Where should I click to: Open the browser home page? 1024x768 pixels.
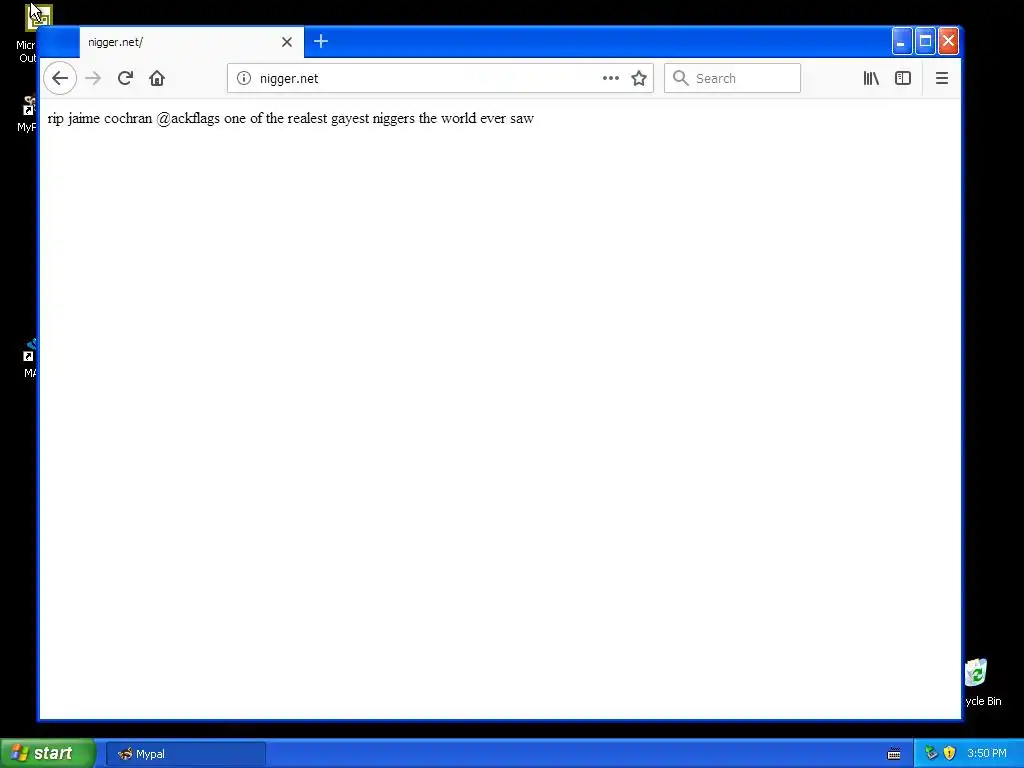[157, 78]
